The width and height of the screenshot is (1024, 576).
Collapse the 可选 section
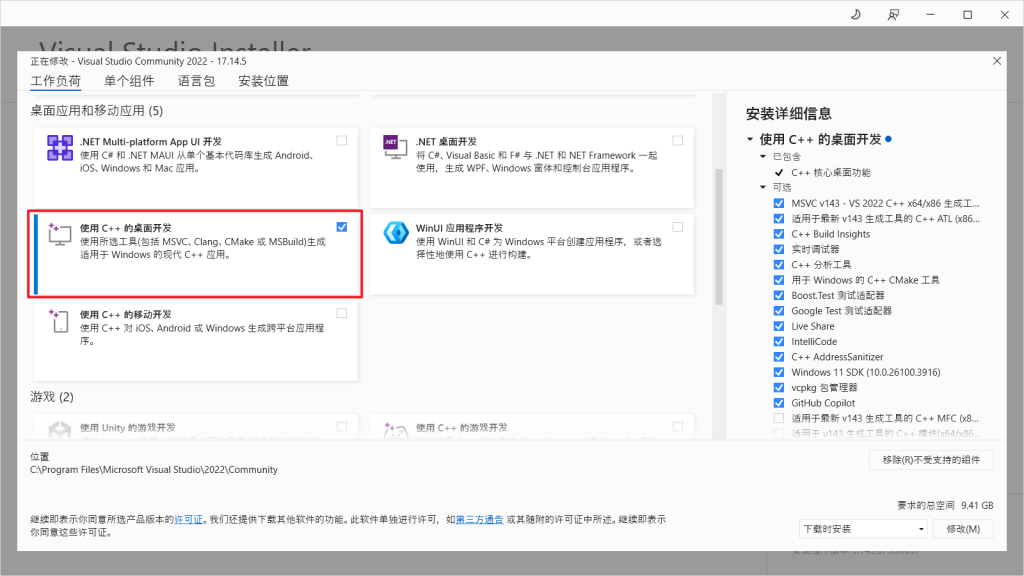763,187
